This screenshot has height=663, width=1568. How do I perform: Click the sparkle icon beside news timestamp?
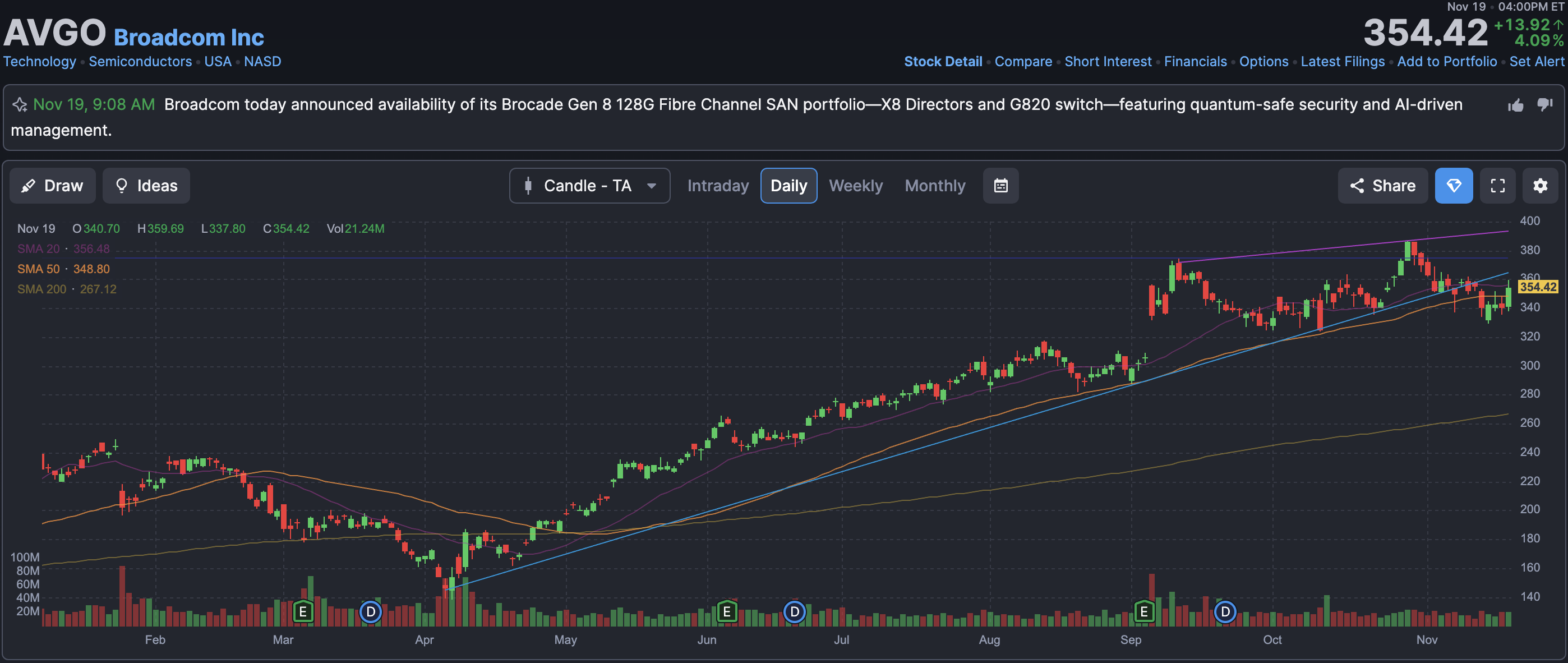(20, 105)
